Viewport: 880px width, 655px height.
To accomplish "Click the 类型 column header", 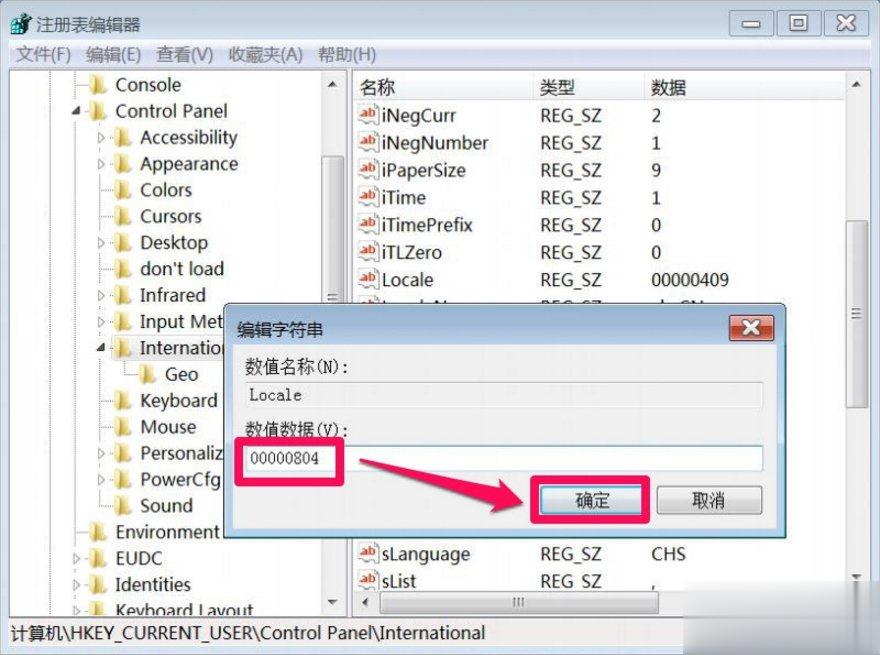I will pos(588,87).
